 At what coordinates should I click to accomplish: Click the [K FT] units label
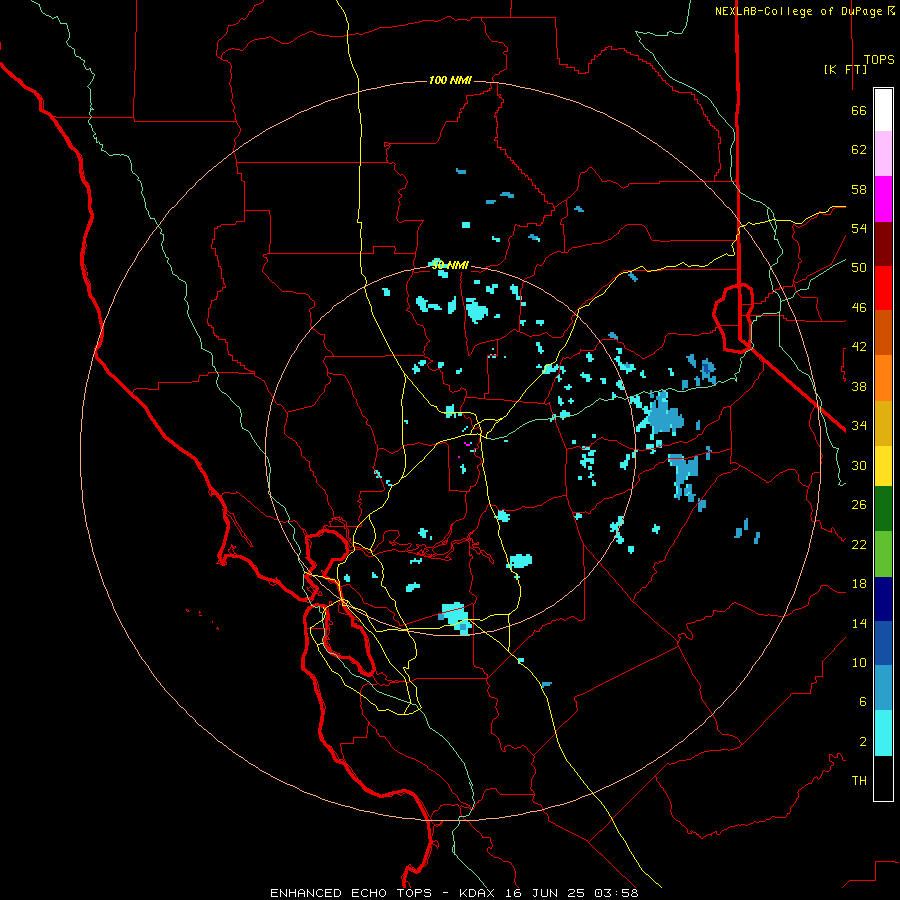[x=845, y=69]
